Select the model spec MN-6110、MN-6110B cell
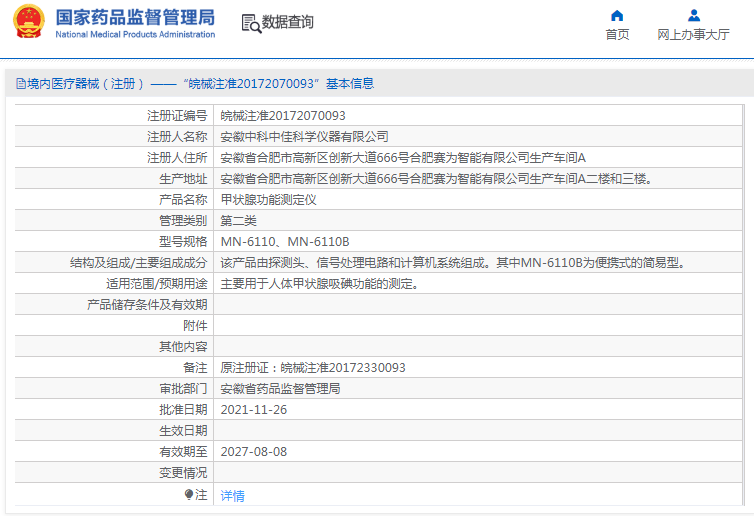 pos(285,242)
